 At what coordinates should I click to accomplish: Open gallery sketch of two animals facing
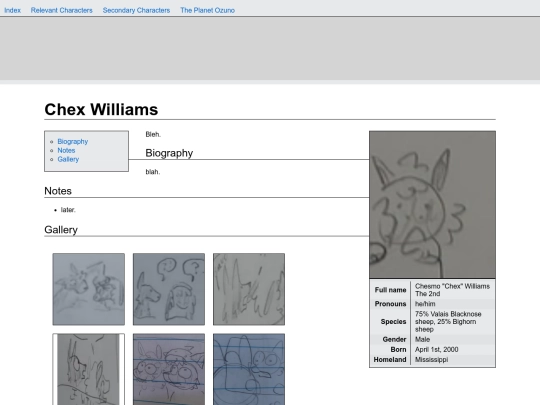(89, 289)
